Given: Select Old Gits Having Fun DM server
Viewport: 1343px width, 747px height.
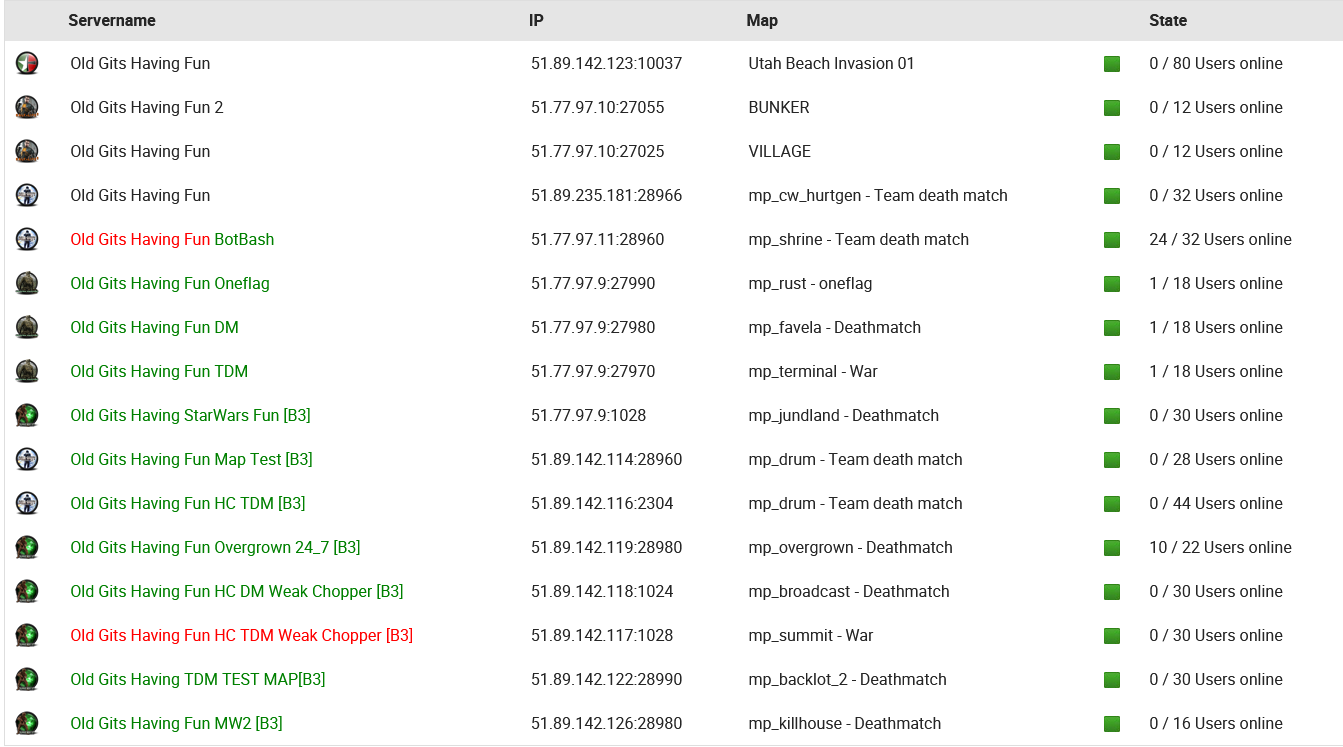Looking at the screenshot, I should coord(154,328).
